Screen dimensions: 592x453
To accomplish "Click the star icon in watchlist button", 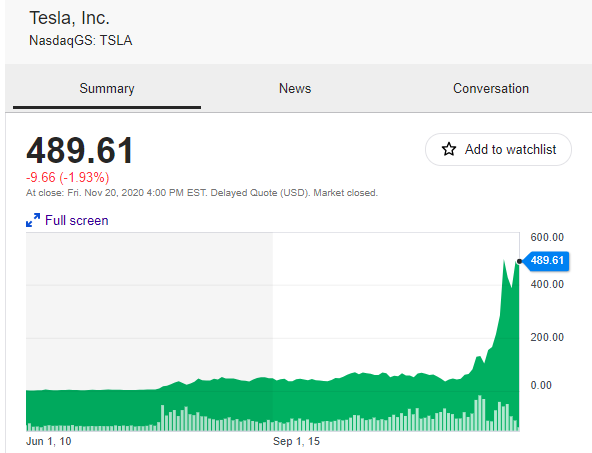I will tap(449, 149).
